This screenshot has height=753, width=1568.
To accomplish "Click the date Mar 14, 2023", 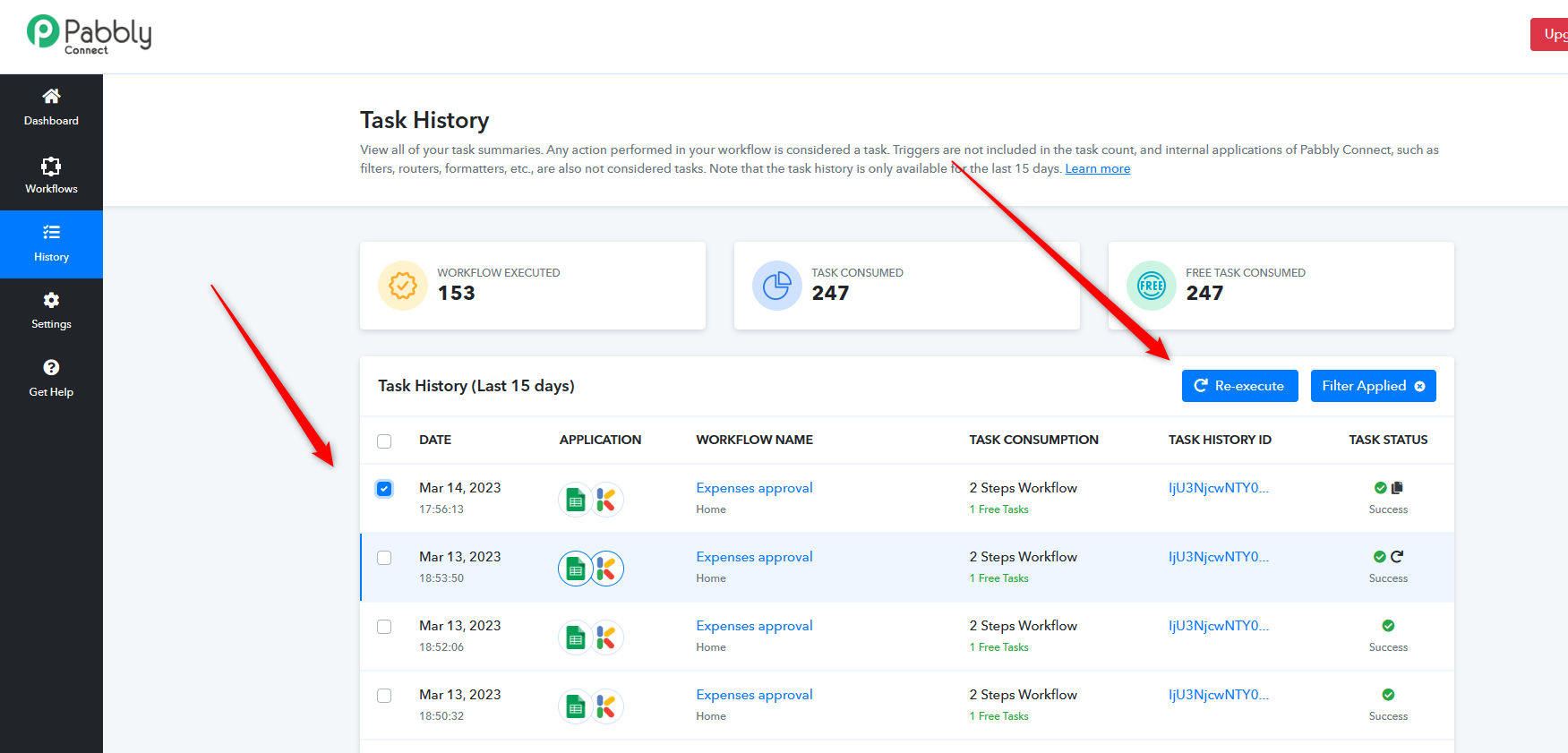I will click(459, 488).
